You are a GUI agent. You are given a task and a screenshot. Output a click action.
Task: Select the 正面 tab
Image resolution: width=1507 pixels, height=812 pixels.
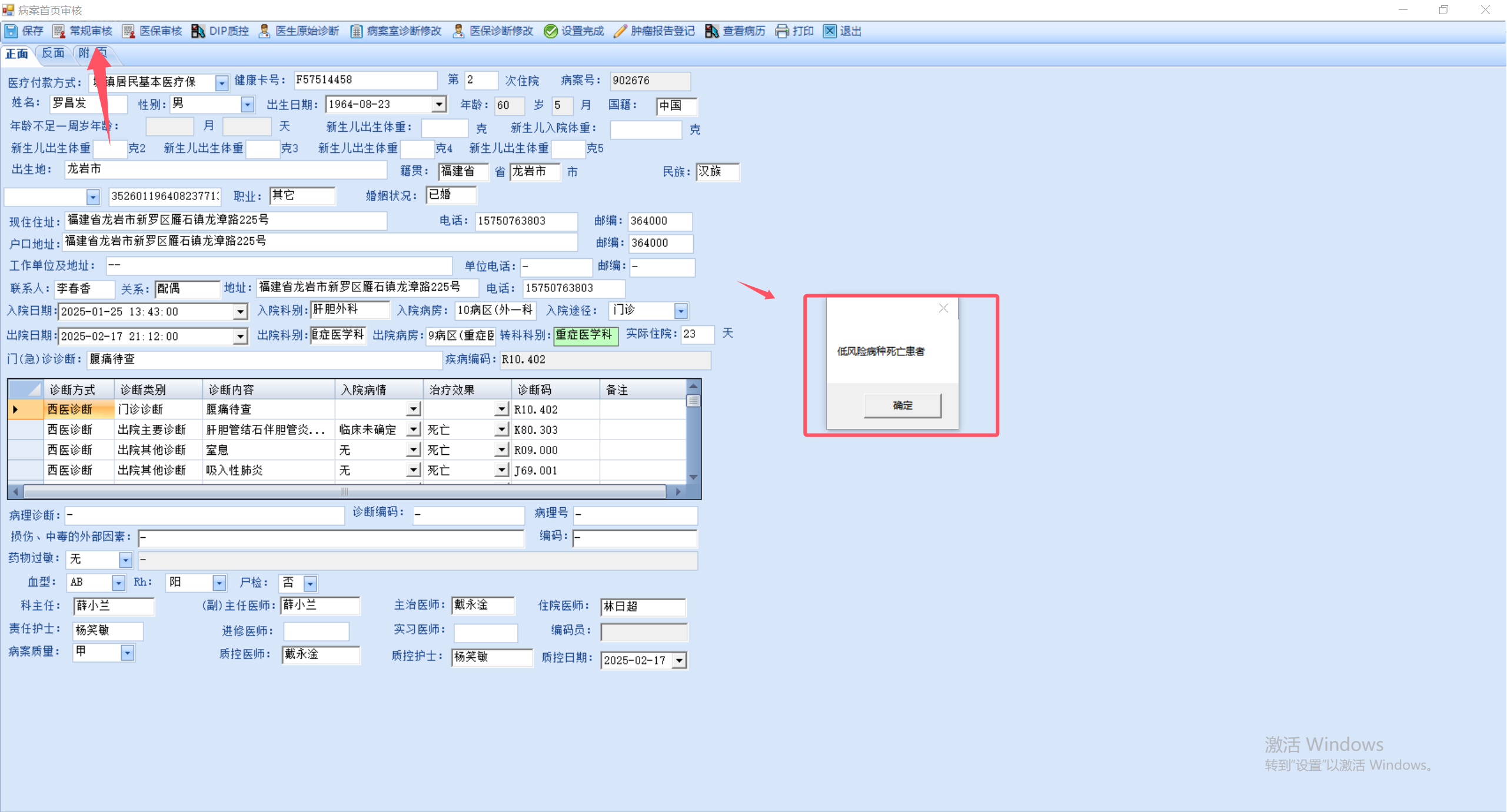click(x=17, y=54)
